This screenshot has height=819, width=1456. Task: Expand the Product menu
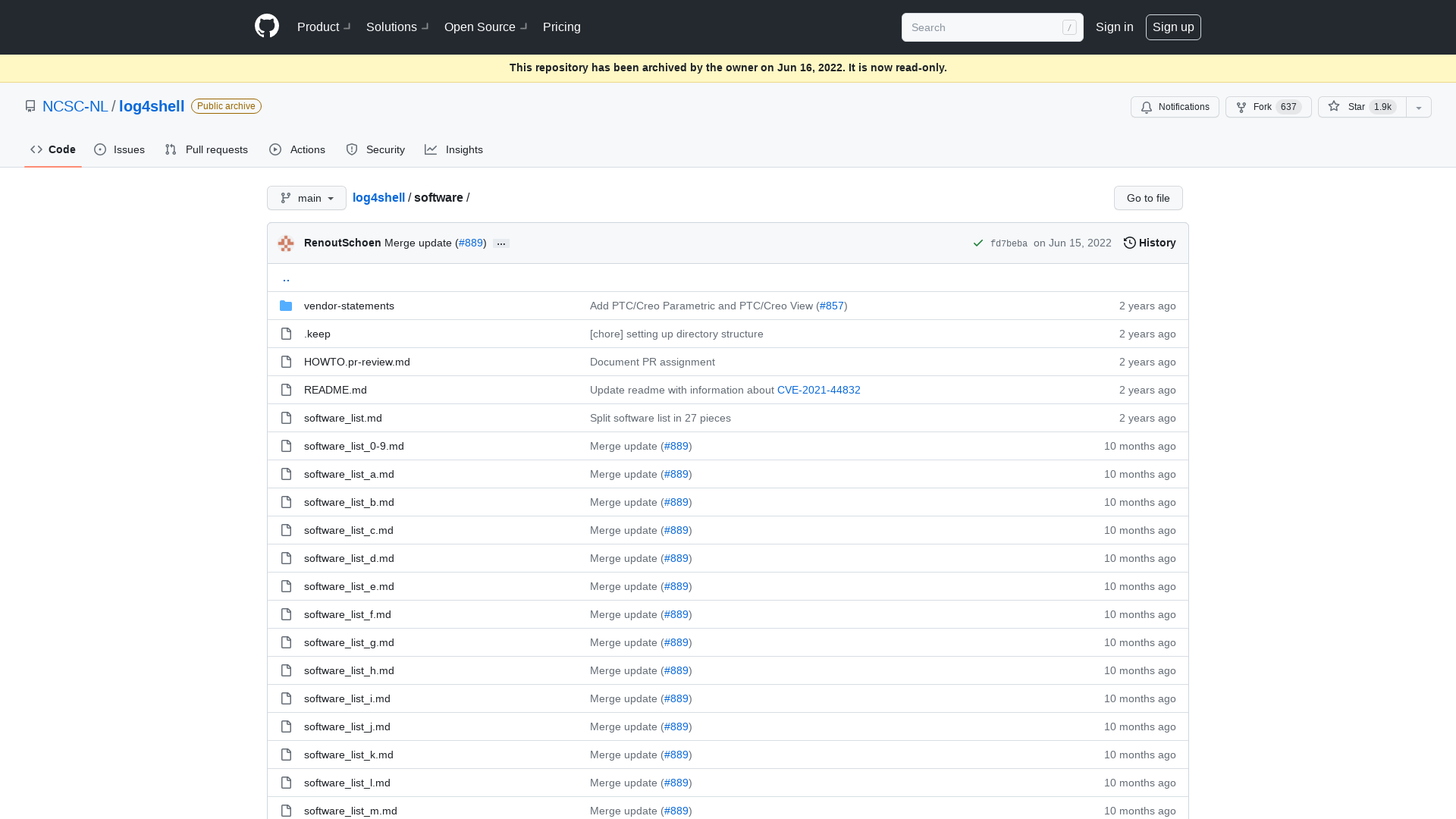point(324,27)
